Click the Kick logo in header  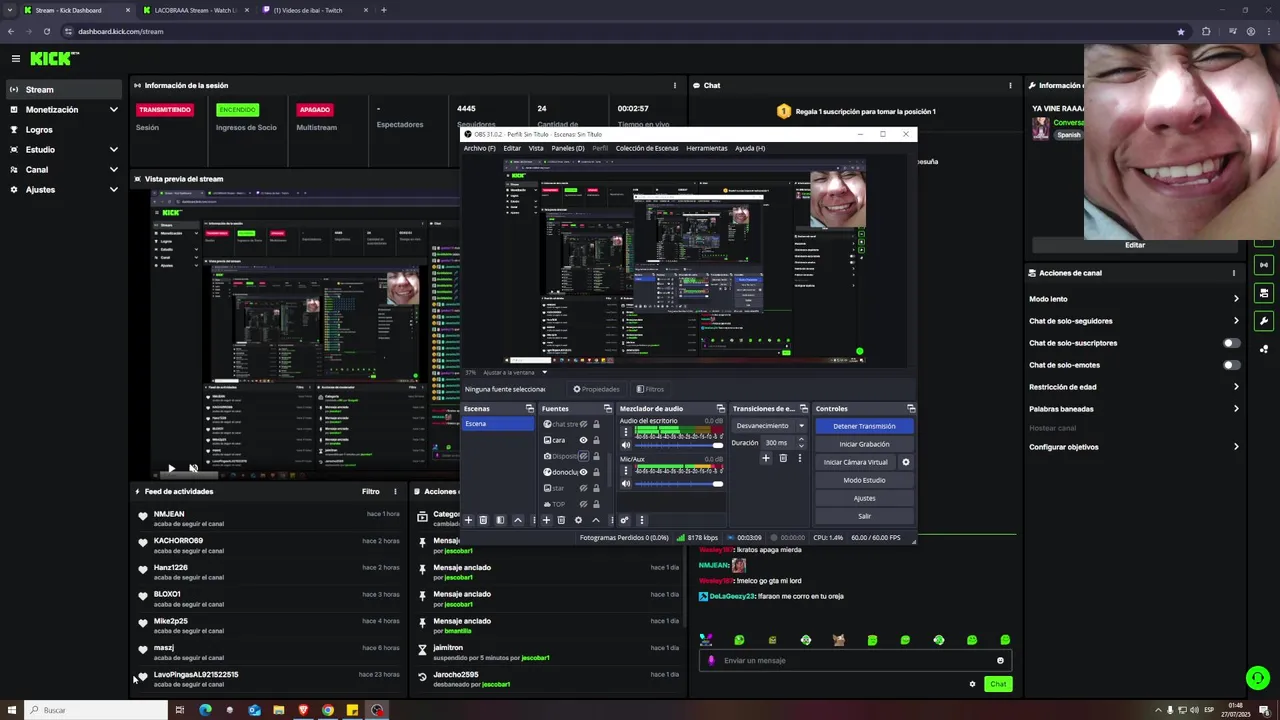(x=54, y=59)
